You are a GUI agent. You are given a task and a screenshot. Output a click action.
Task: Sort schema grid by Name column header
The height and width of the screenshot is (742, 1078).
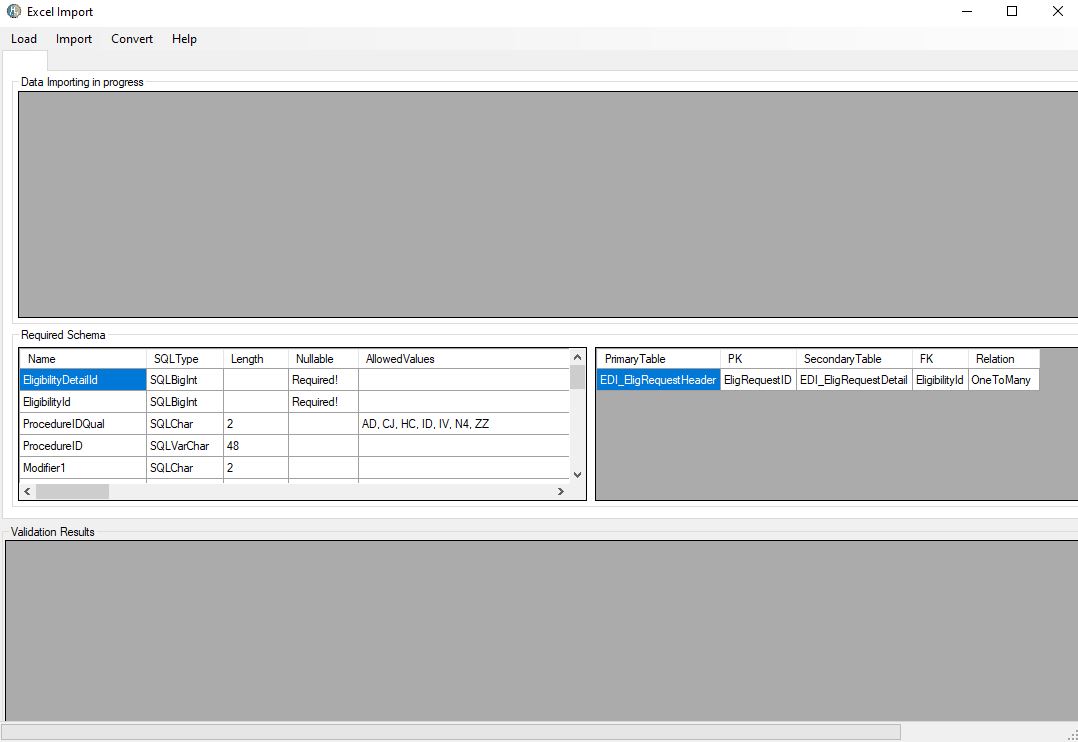pyautogui.click(x=82, y=359)
